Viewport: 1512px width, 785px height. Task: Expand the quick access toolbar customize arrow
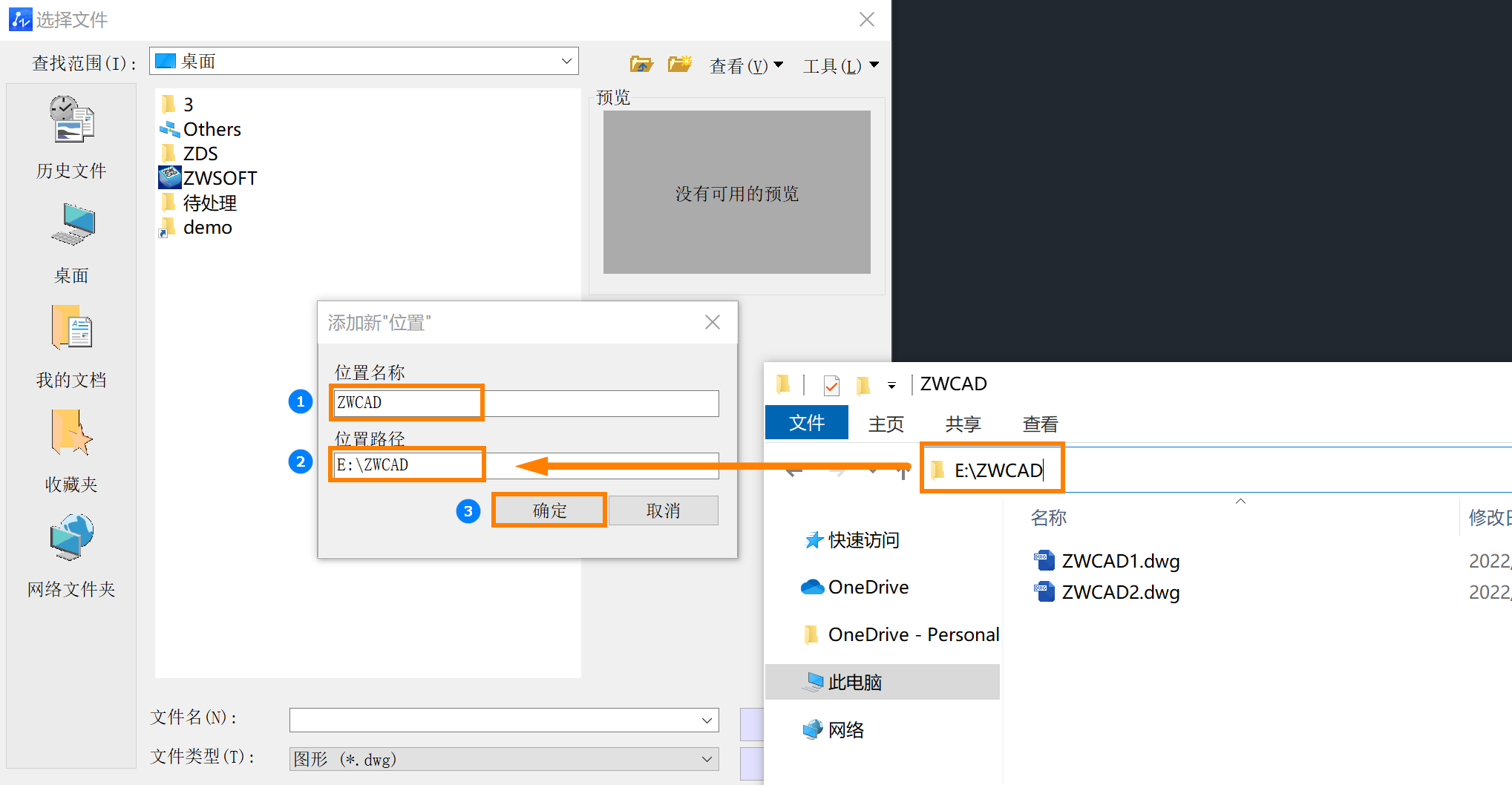(891, 386)
